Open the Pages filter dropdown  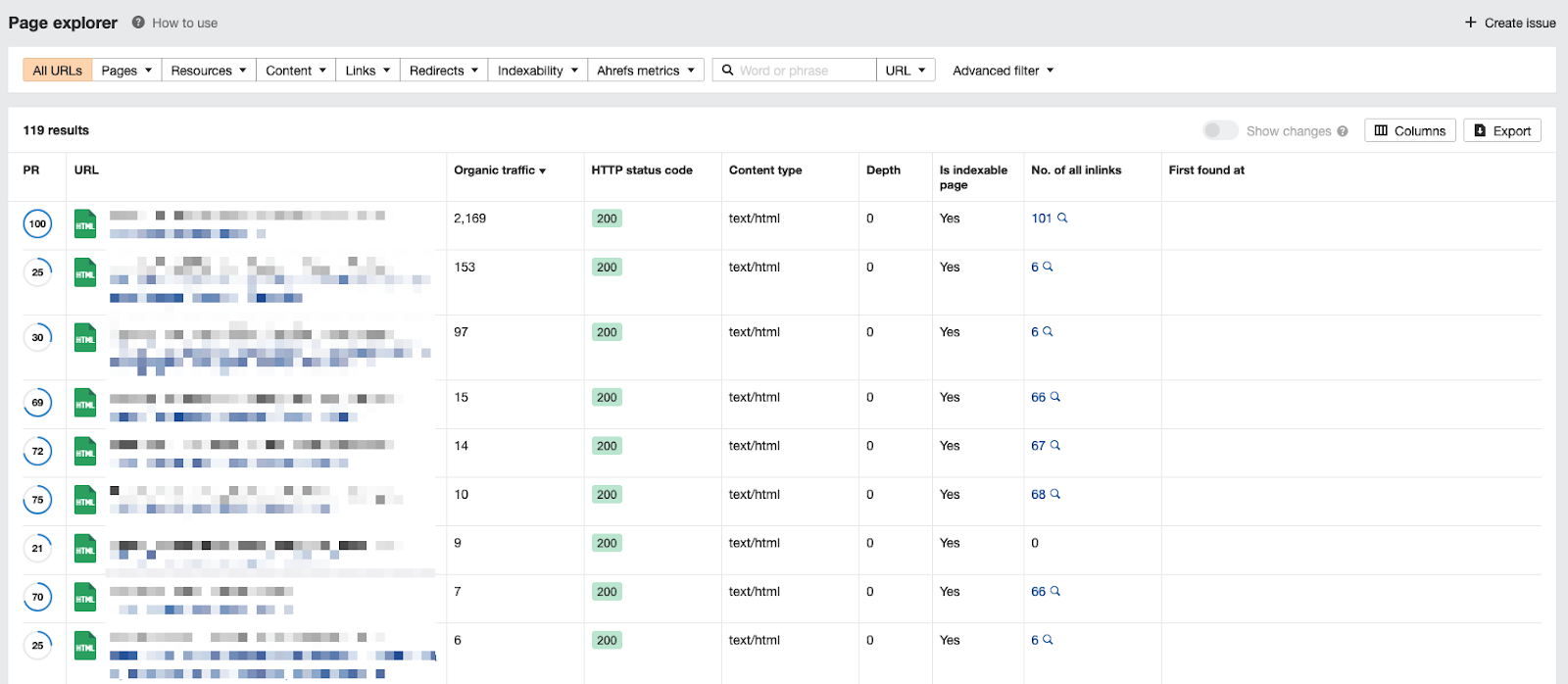pos(126,71)
